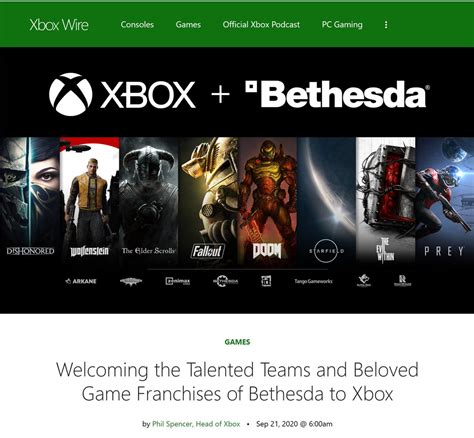Open the Games navigation item

tap(188, 25)
